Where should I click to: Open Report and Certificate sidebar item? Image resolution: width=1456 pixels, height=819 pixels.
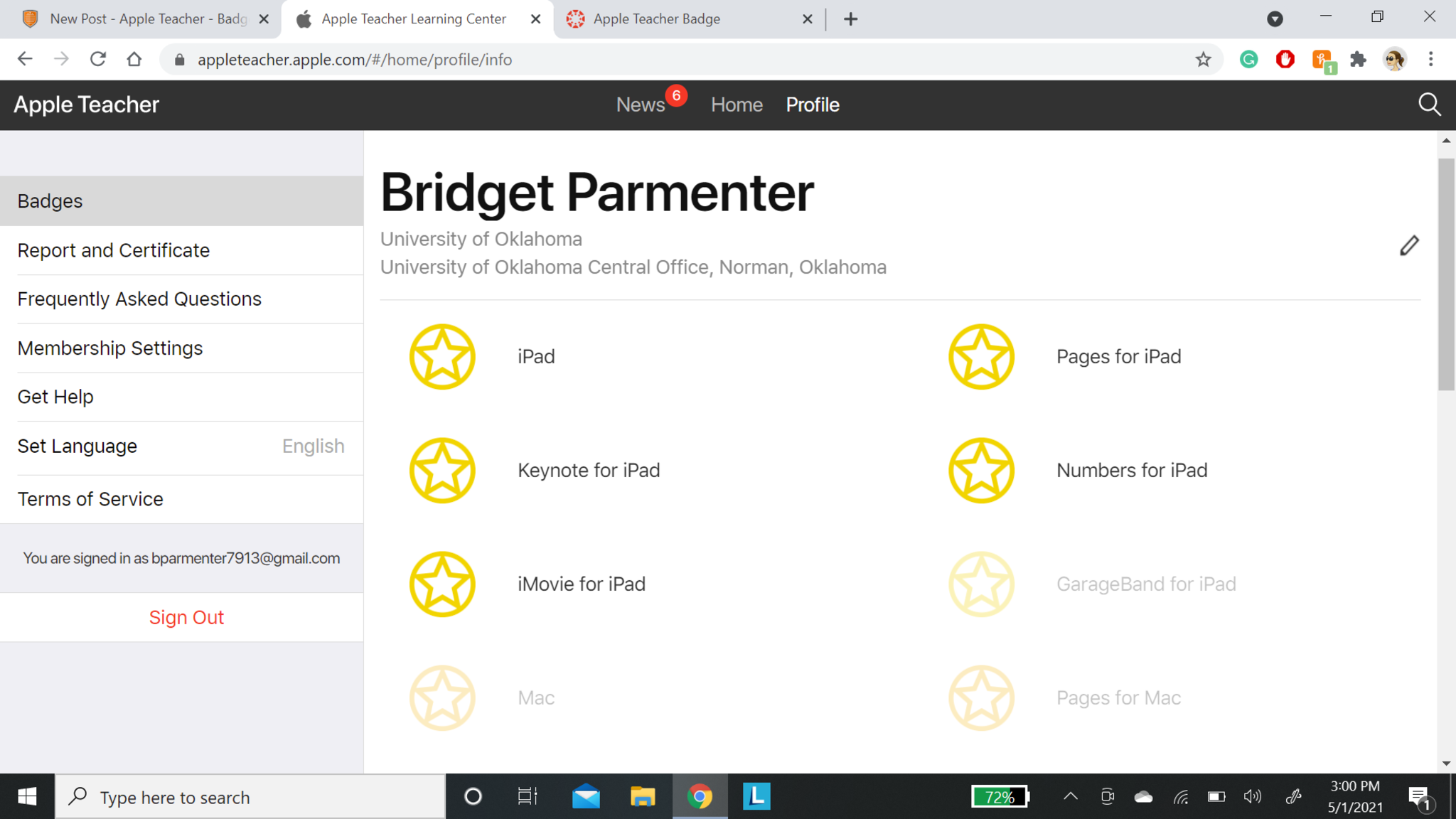click(x=114, y=250)
